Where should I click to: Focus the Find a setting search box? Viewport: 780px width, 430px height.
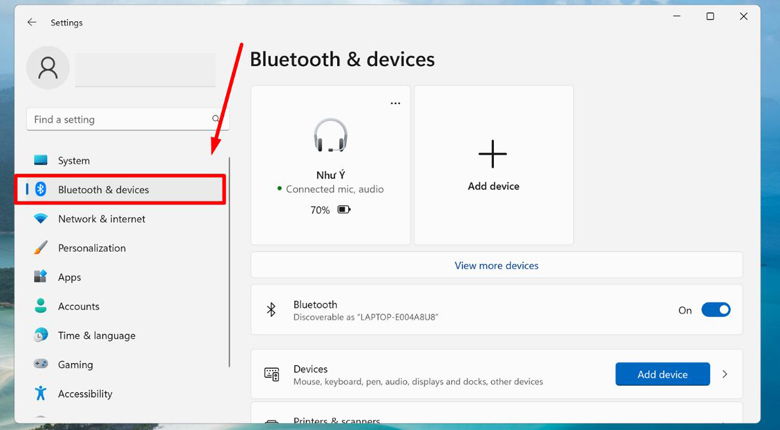127,119
